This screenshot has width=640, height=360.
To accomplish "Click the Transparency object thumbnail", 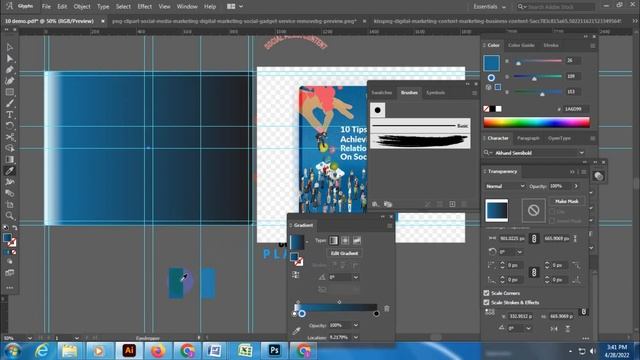I will pyautogui.click(x=497, y=211).
